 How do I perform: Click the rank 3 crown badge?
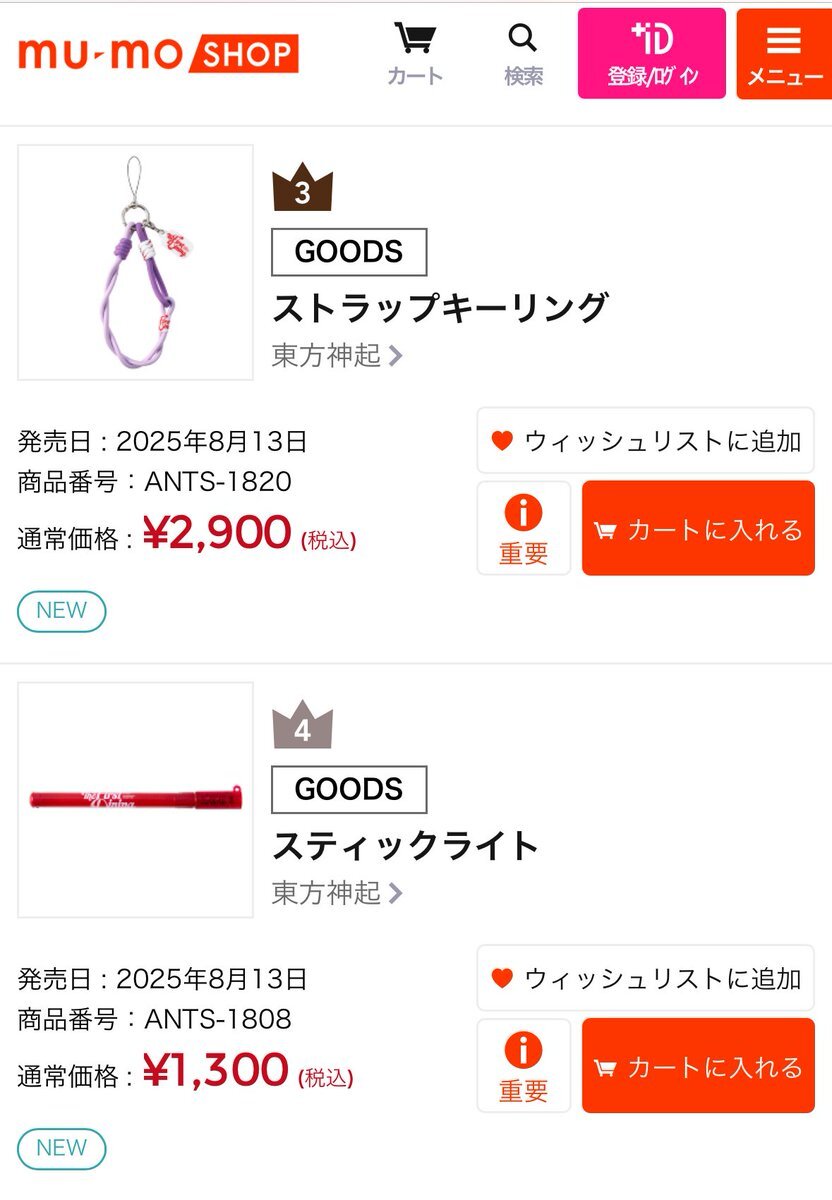tap(302, 188)
